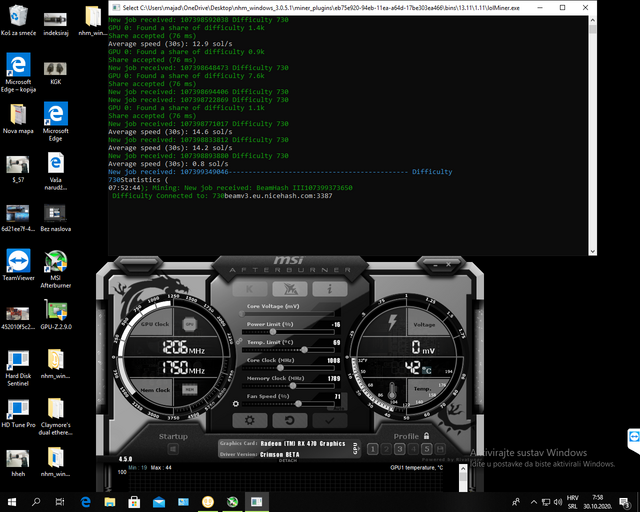Click the Fan Speed value 71

[337, 396]
